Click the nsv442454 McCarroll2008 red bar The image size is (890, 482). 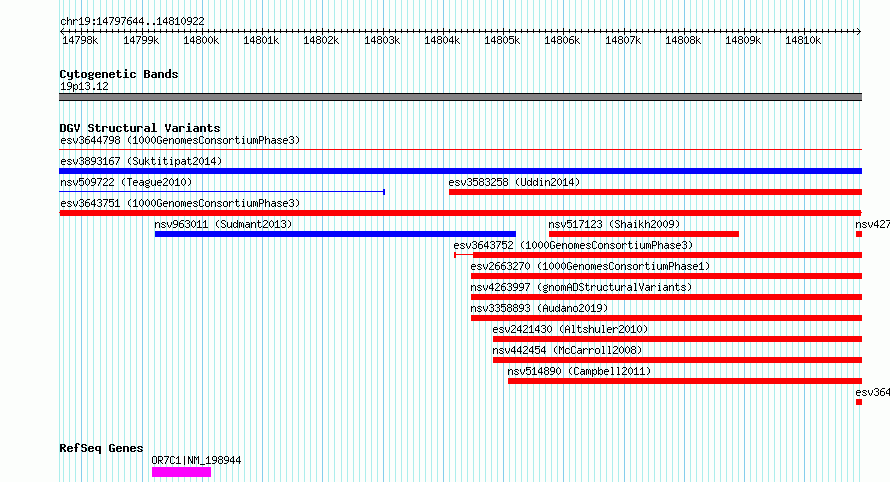click(x=677, y=360)
